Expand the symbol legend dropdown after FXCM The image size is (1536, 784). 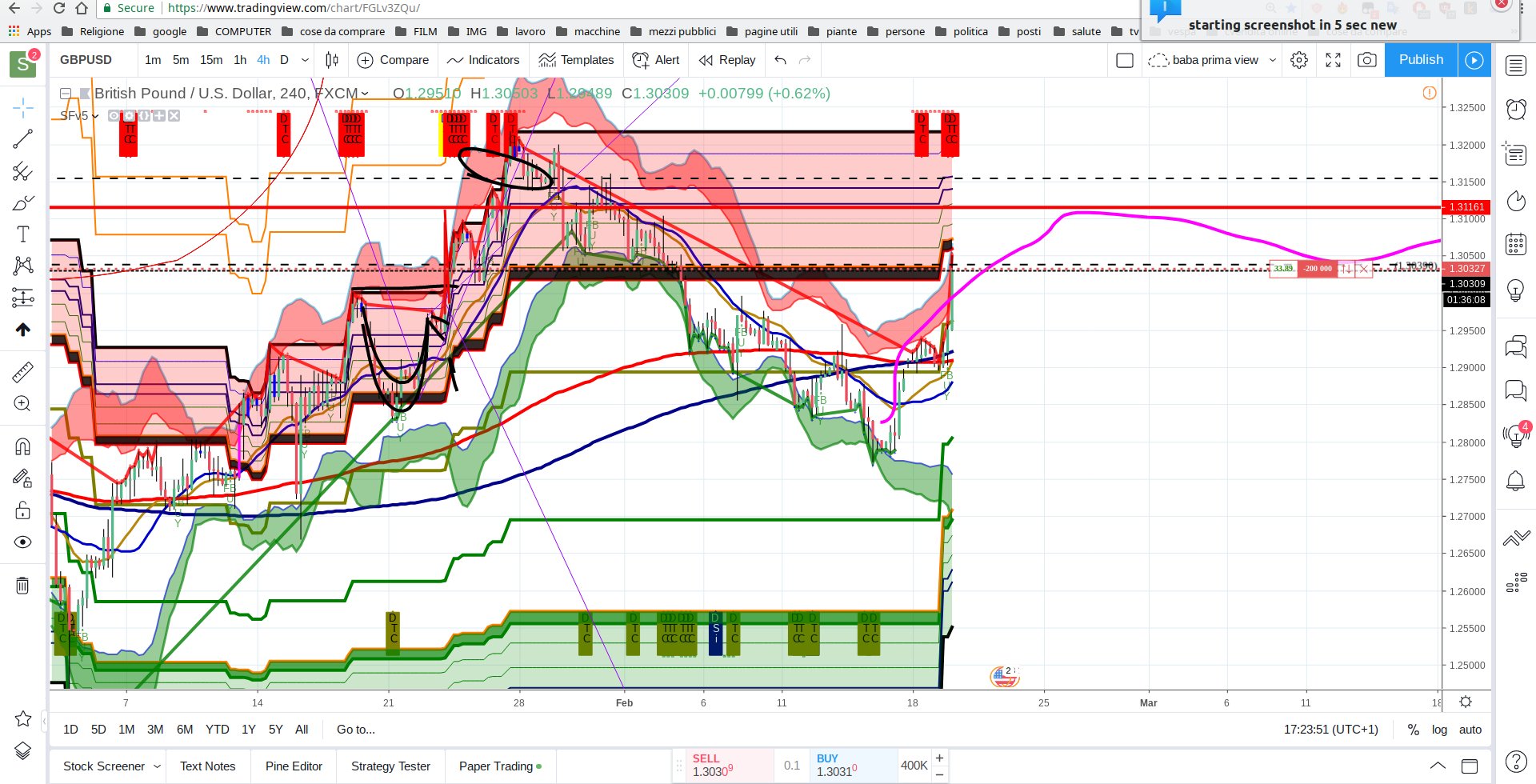pyautogui.click(x=365, y=94)
